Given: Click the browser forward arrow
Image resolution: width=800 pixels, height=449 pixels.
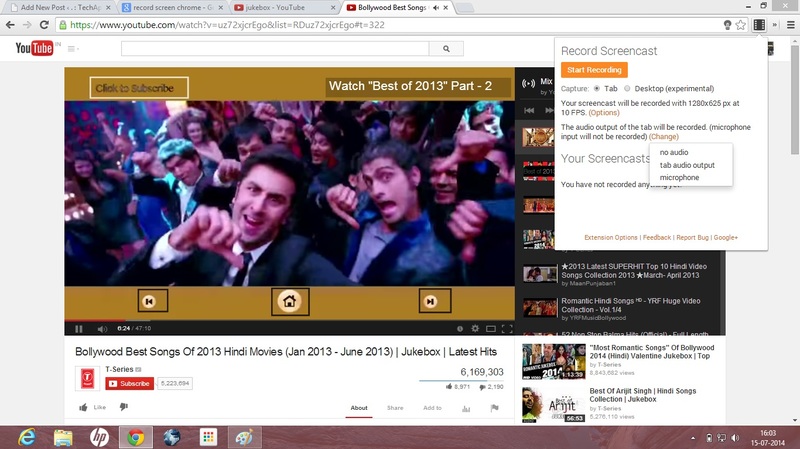Looking at the screenshot, I should point(27,24).
